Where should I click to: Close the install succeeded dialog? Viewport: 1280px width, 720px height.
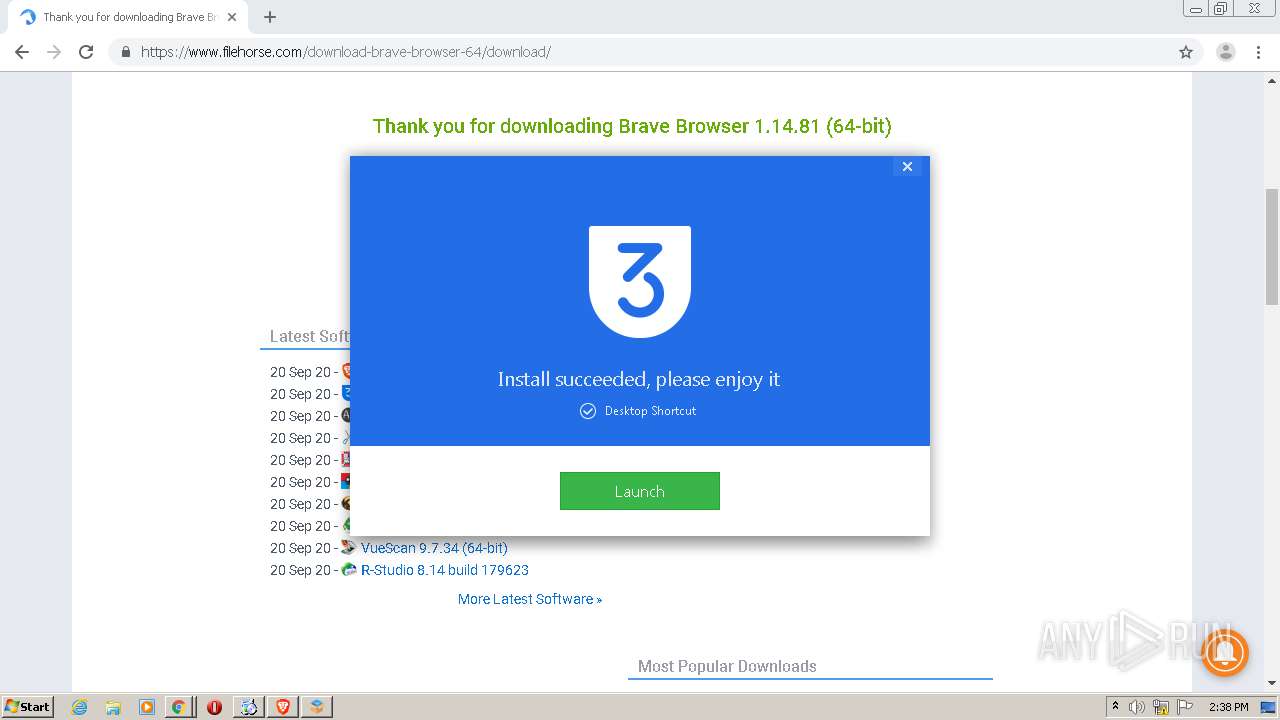click(x=907, y=167)
